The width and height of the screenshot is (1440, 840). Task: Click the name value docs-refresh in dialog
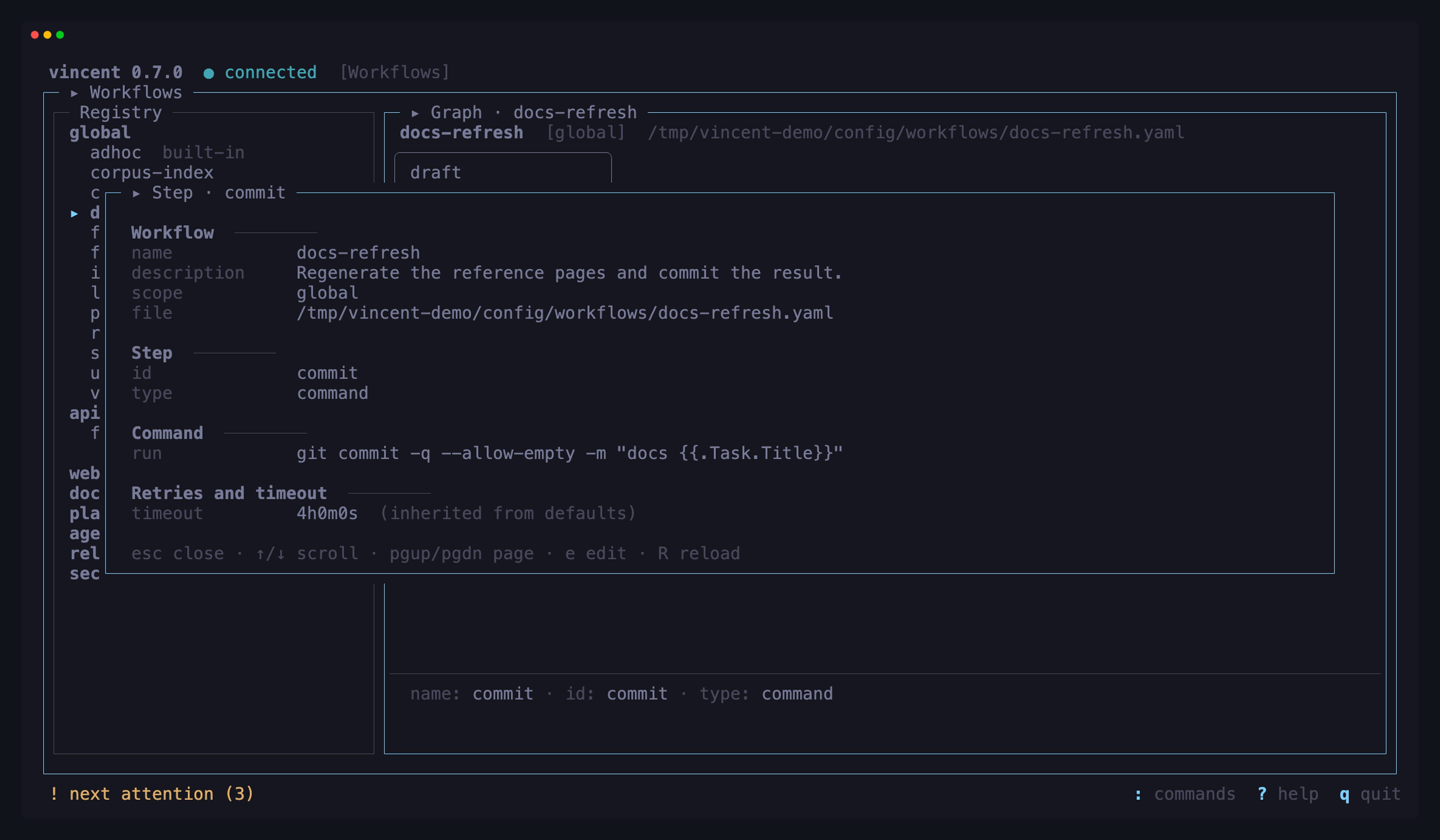358,253
